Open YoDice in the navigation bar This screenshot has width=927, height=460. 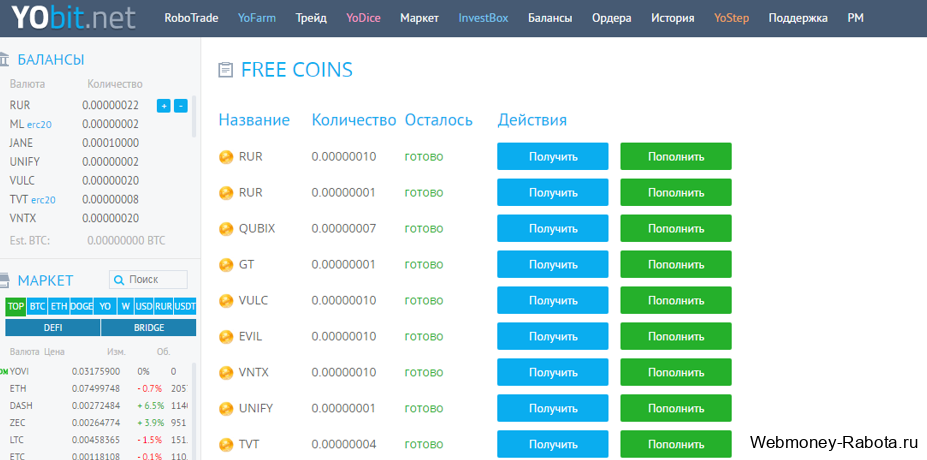point(364,18)
